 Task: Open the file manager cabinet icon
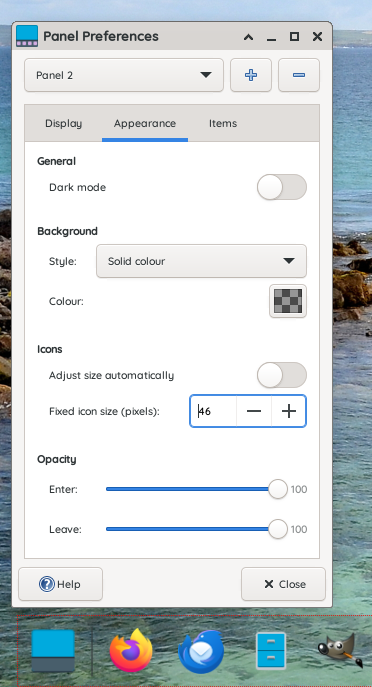pyautogui.click(x=271, y=651)
